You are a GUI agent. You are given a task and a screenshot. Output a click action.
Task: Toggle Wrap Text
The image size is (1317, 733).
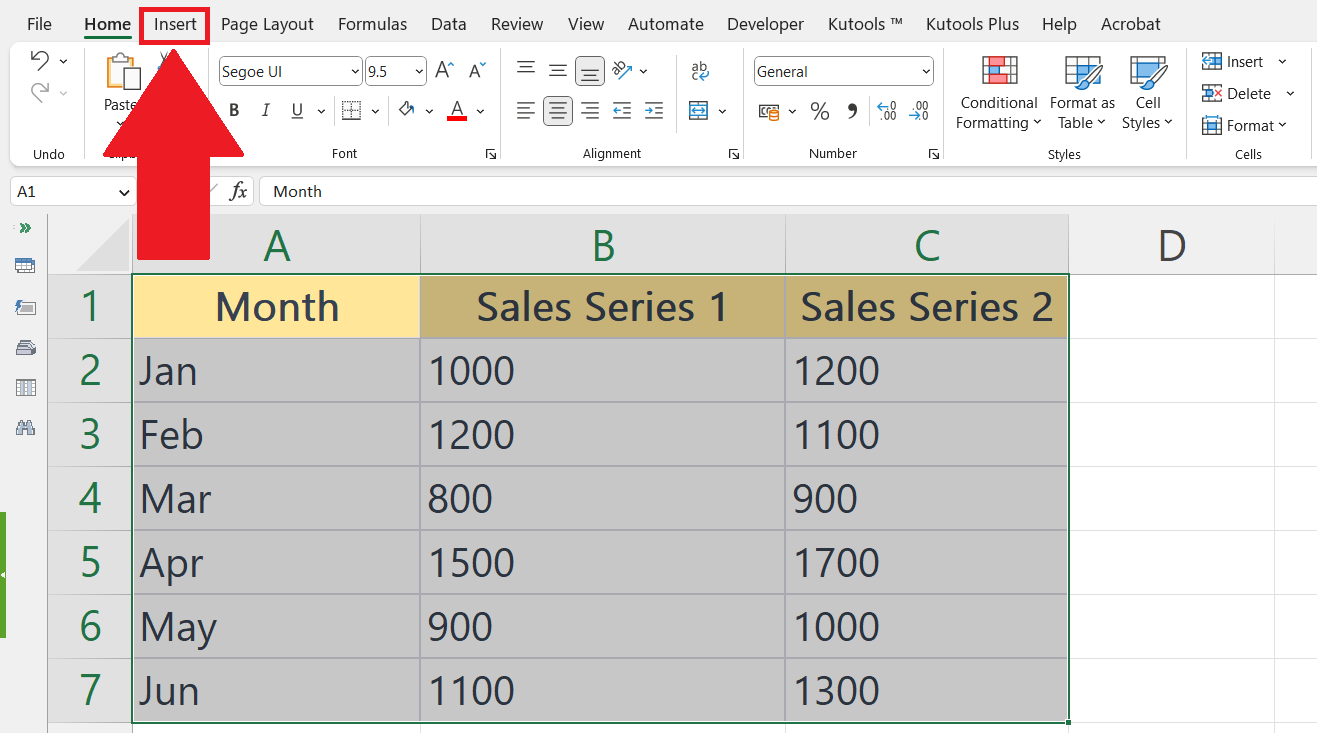[700, 70]
